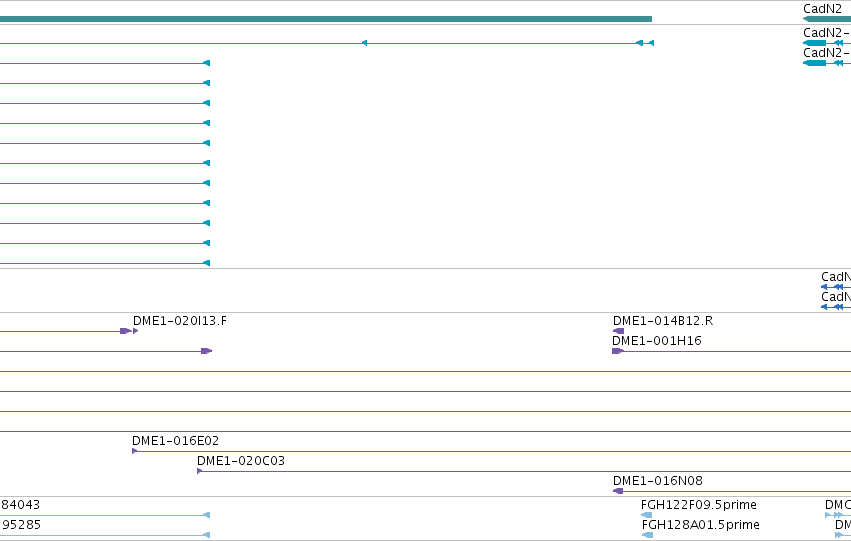Click the purple block starting DME1-016N08
The width and height of the screenshot is (851, 541).
pyautogui.click(x=618, y=491)
